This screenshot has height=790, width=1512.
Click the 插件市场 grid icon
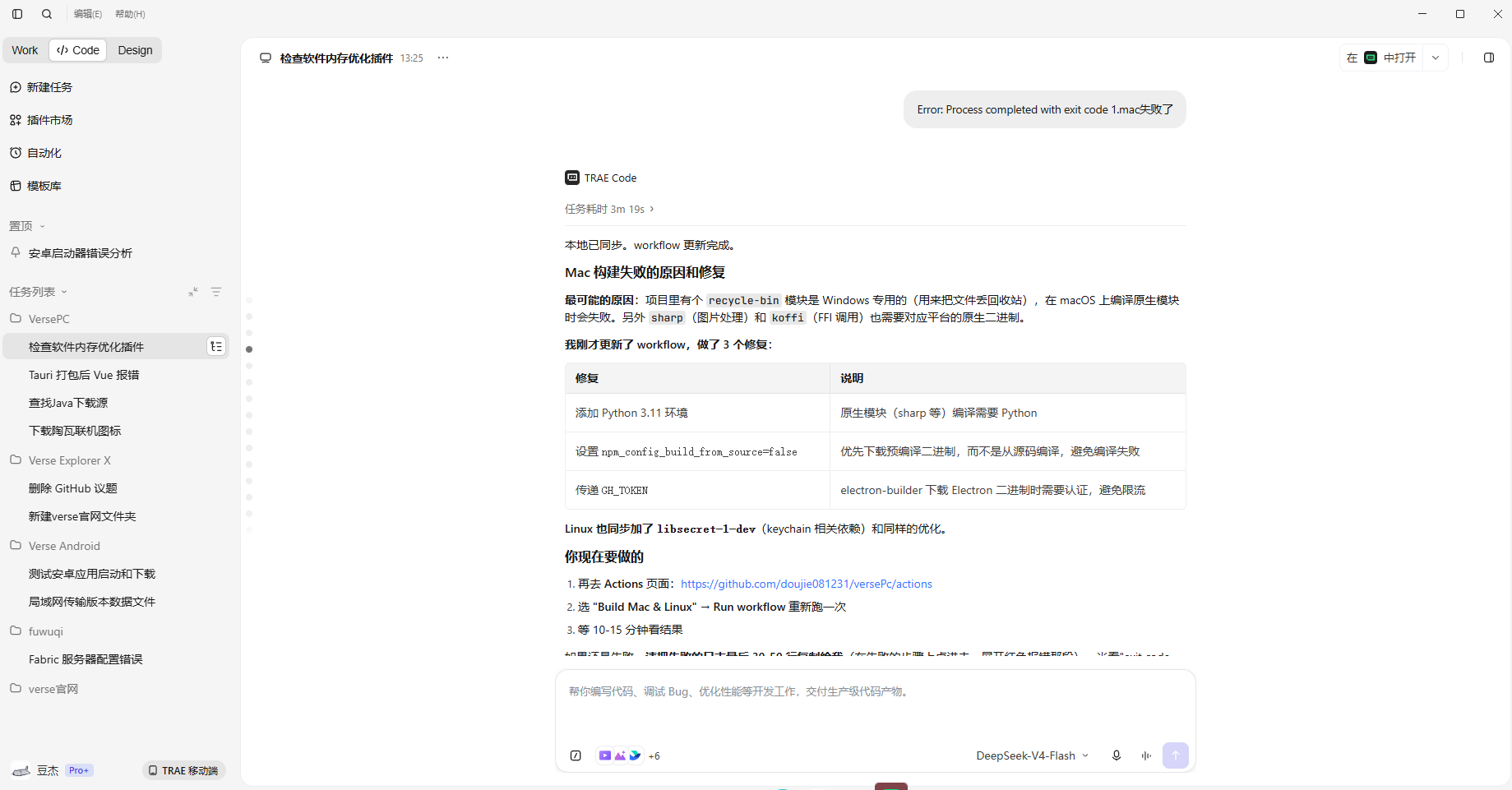click(x=16, y=120)
